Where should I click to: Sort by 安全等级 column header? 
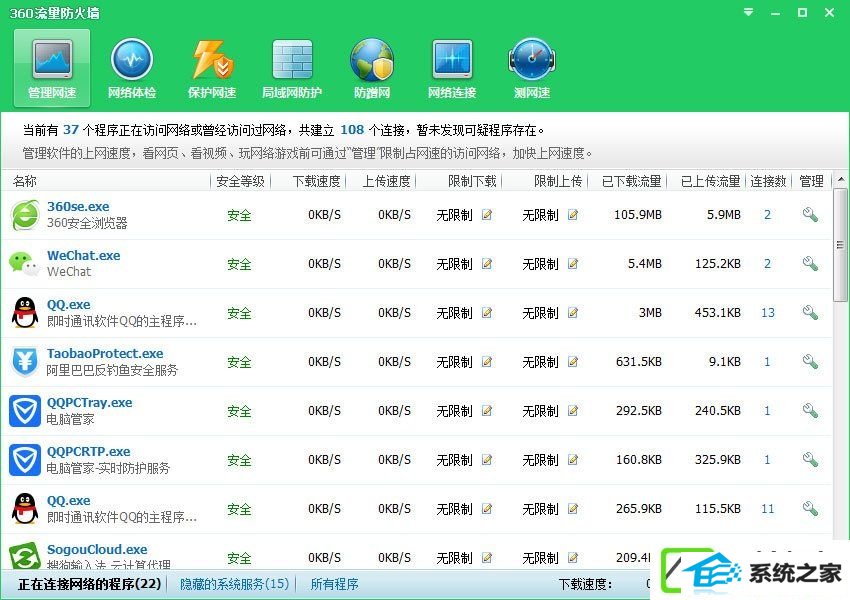[240, 181]
